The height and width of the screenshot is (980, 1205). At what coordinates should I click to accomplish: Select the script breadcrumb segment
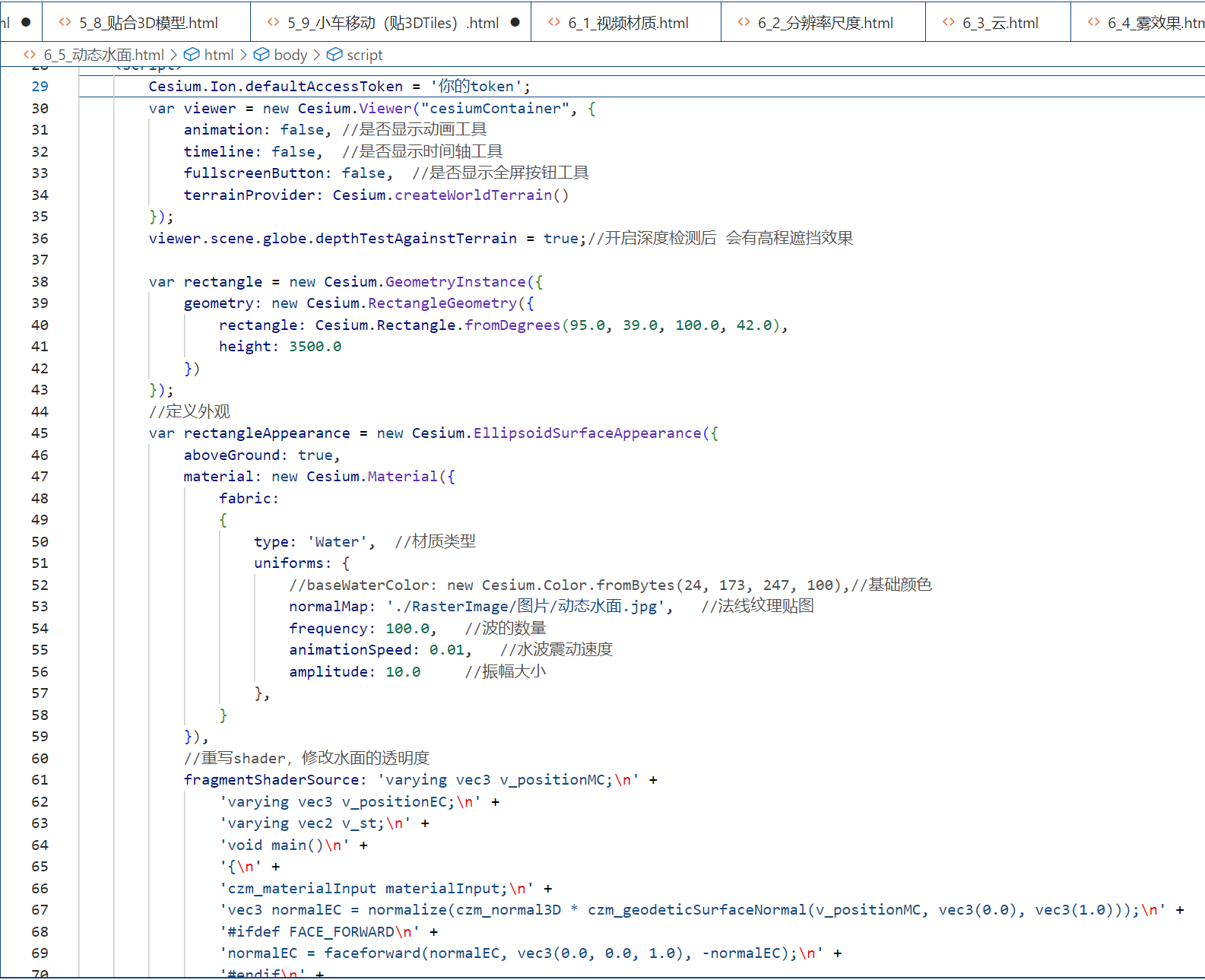point(365,55)
